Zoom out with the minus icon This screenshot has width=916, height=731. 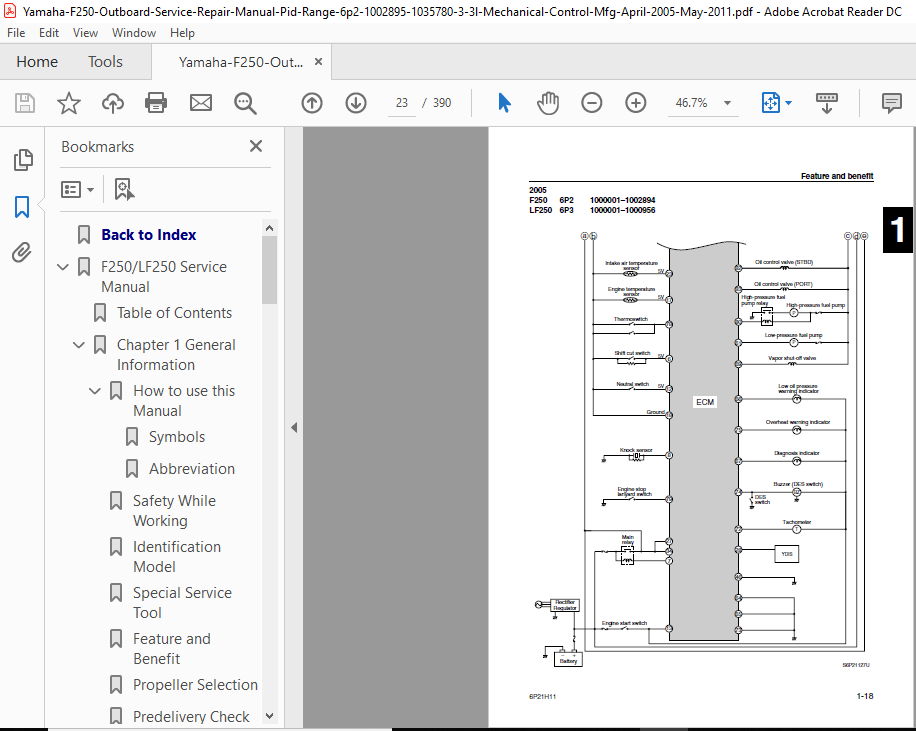coord(591,103)
